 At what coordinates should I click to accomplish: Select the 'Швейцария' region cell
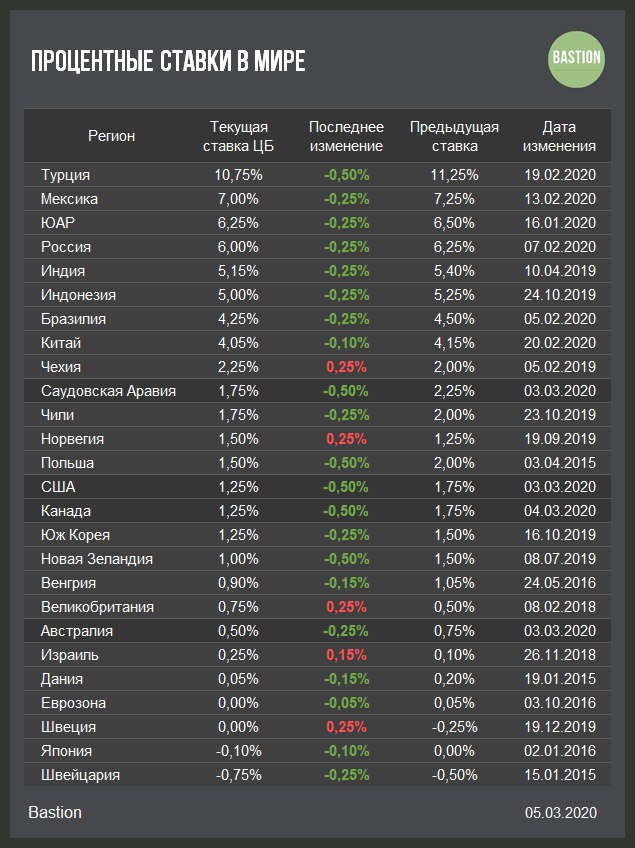[x=82, y=774]
